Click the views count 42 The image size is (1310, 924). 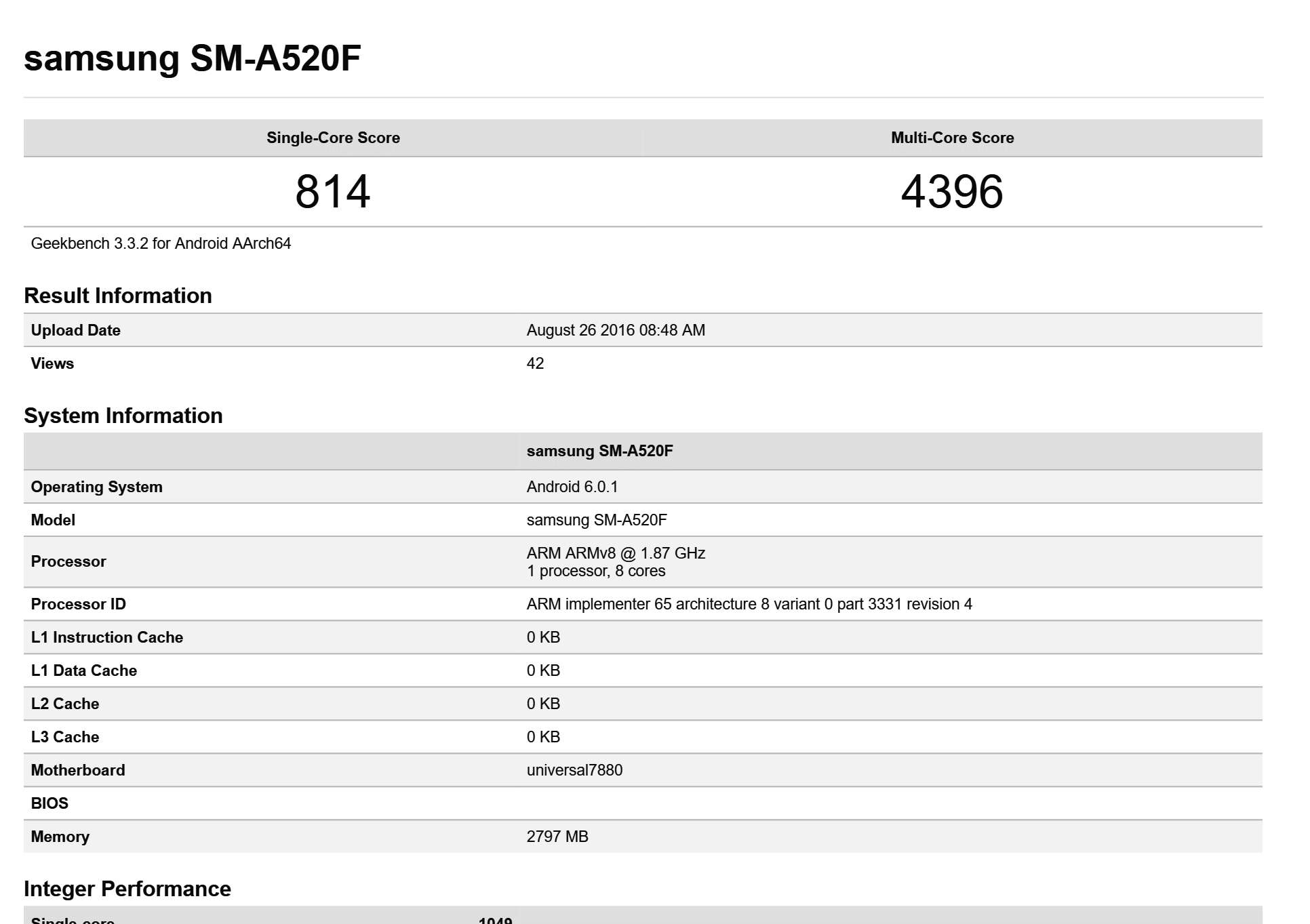[x=535, y=363]
